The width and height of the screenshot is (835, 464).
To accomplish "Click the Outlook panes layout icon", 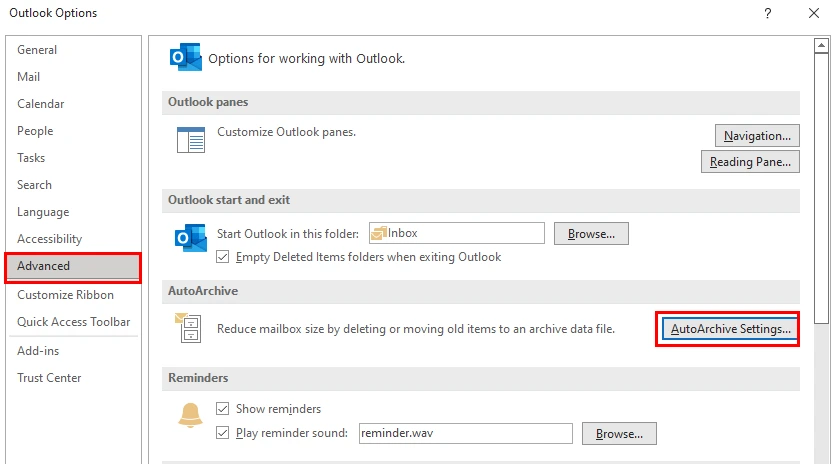I will point(191,140).
